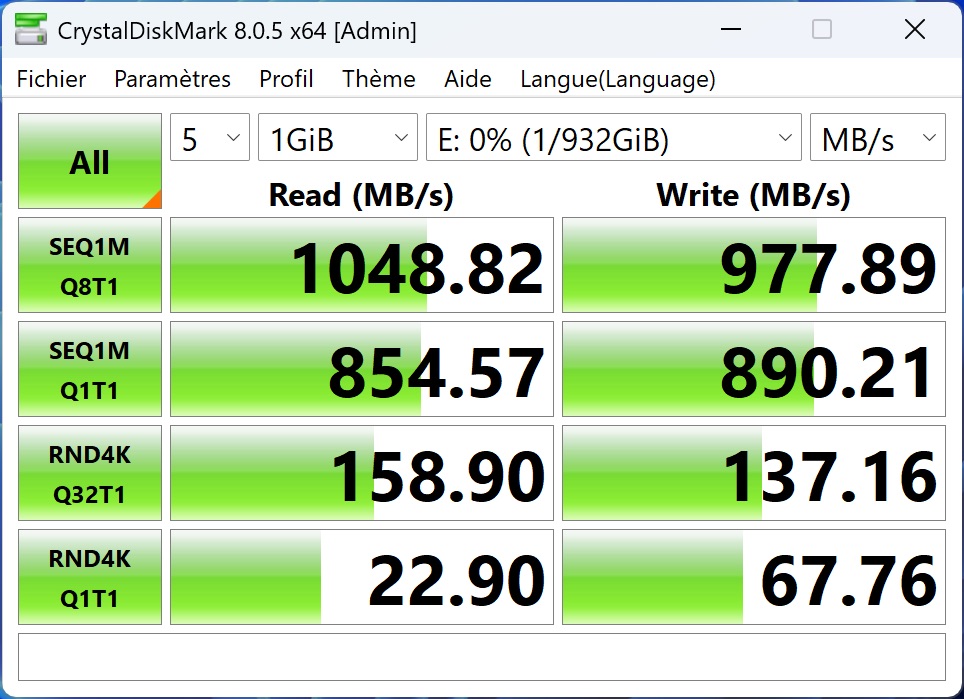The height and width of the screenshot is (699, 964).
Task: Open the test count dropdown showing 5
Action: 210,138
